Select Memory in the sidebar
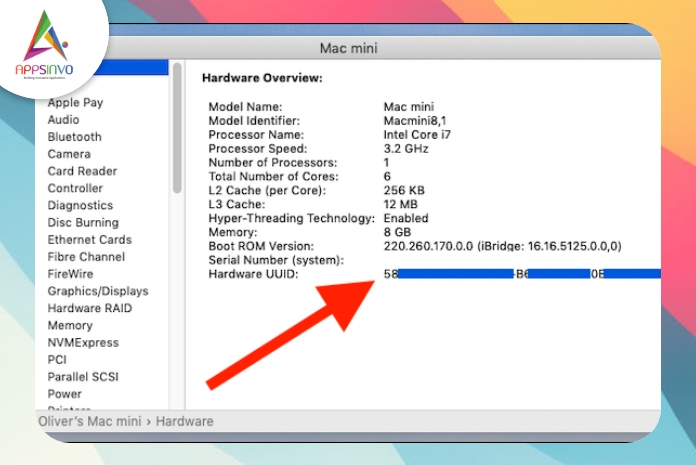 pos(70,325)
